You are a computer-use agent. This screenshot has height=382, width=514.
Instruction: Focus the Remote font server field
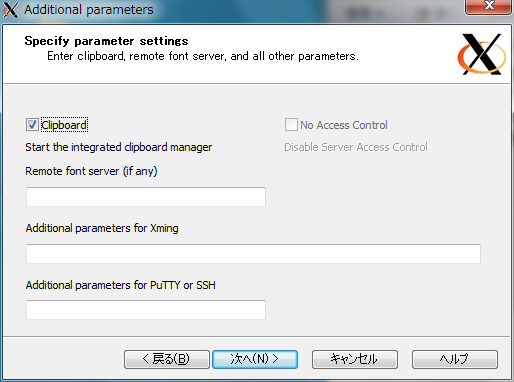[146, 197]
